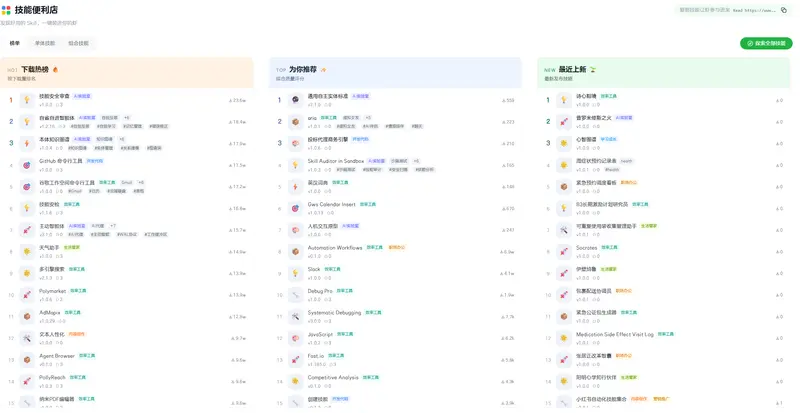Click the Gmail tag on 谷歌工作空间命令行工具

127,183
